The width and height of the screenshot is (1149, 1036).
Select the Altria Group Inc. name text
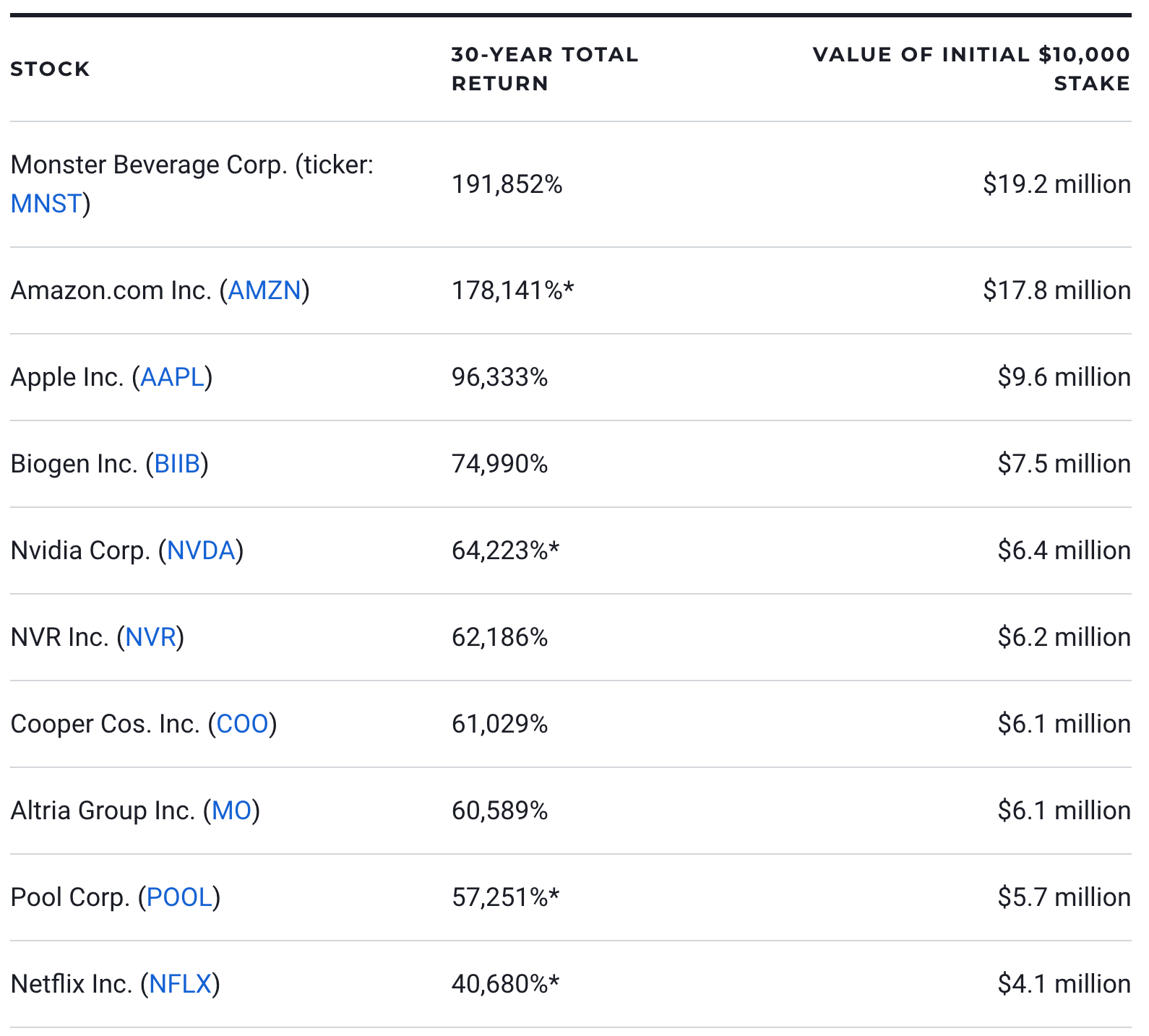[x=103, y=811]
